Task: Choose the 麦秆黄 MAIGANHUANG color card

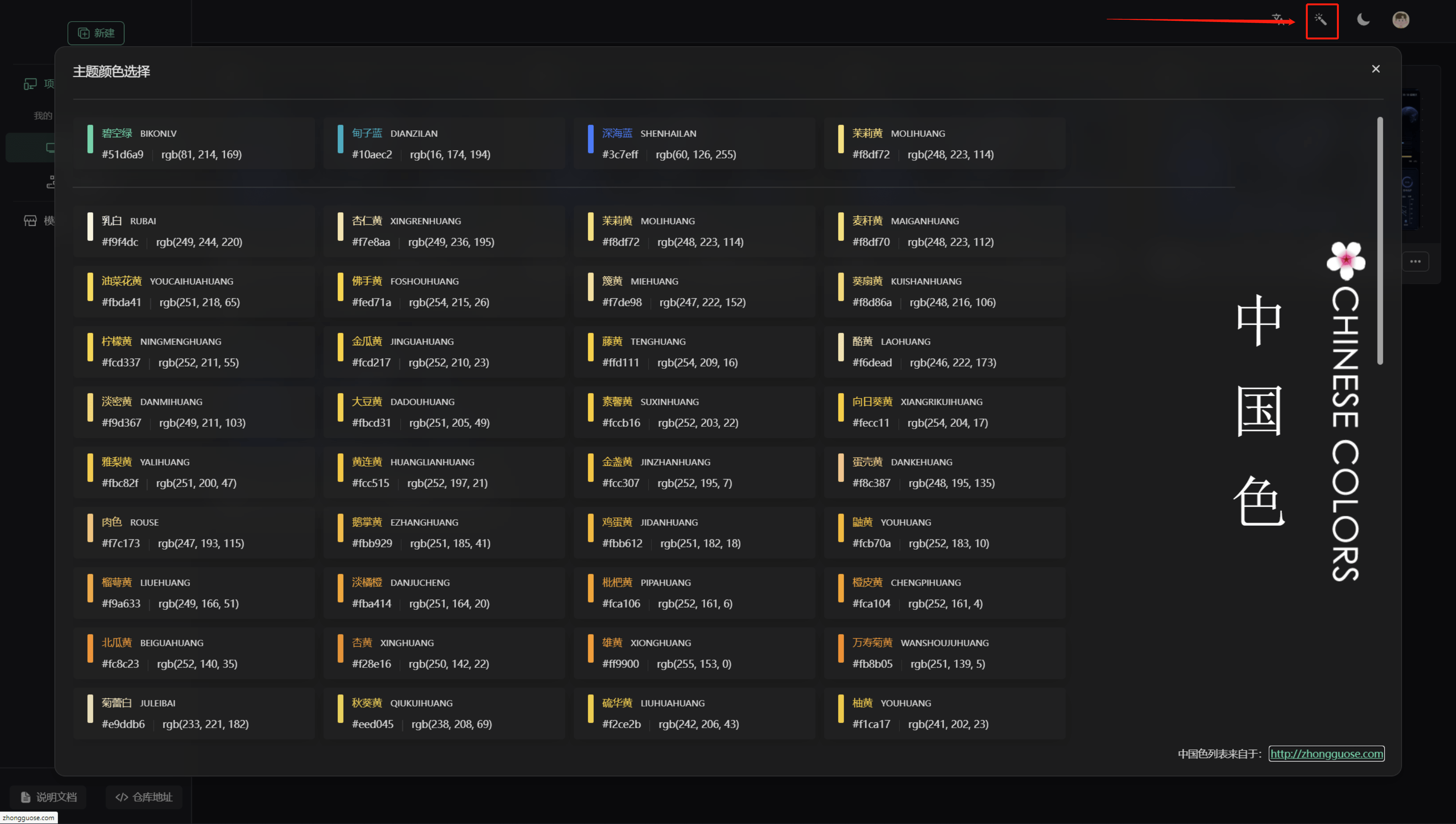Action: click(x=944, y=231)
